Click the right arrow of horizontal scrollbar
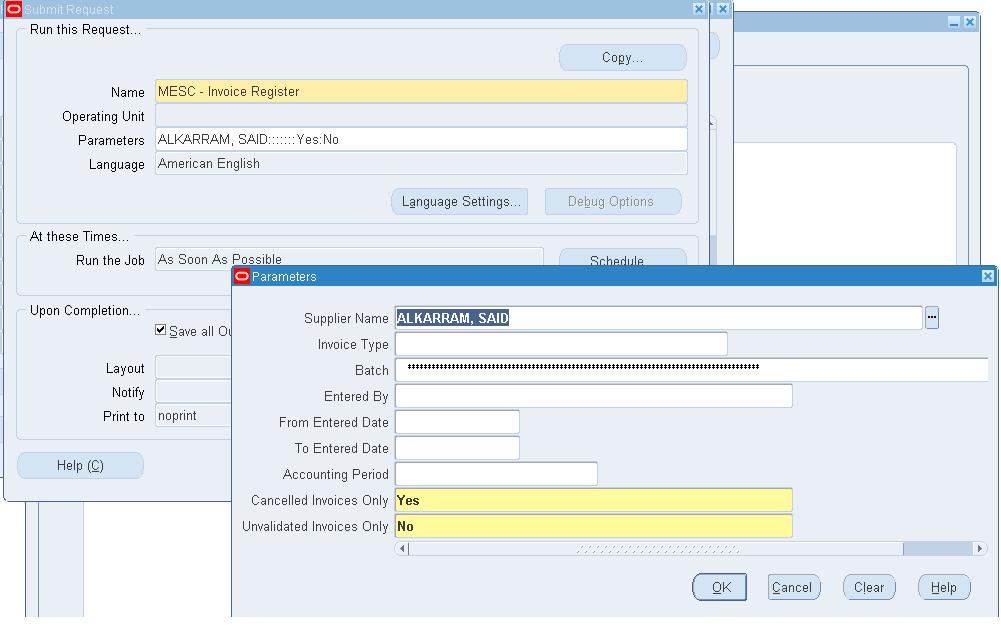 coord(979,549)
